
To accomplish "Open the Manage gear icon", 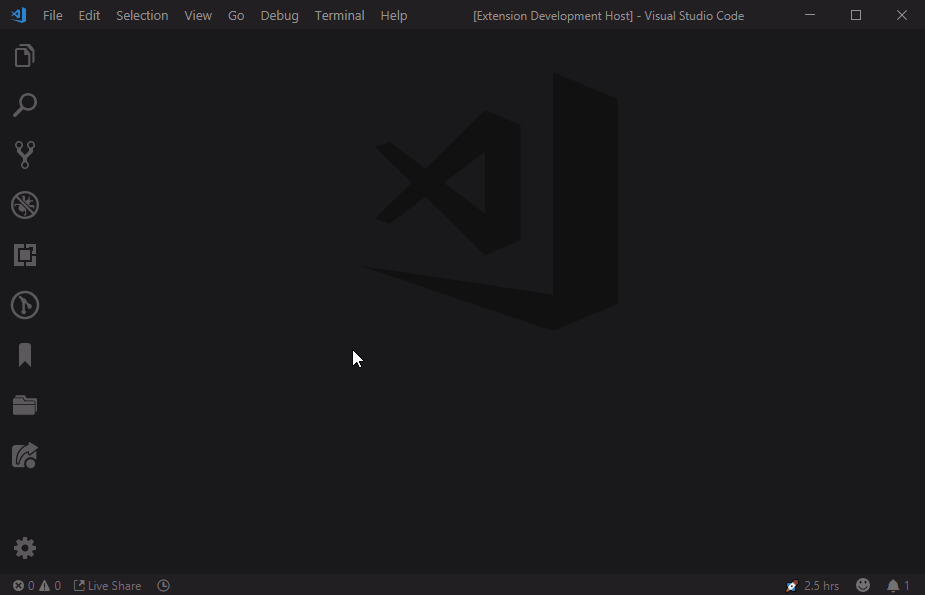I will tap(25, 548).
